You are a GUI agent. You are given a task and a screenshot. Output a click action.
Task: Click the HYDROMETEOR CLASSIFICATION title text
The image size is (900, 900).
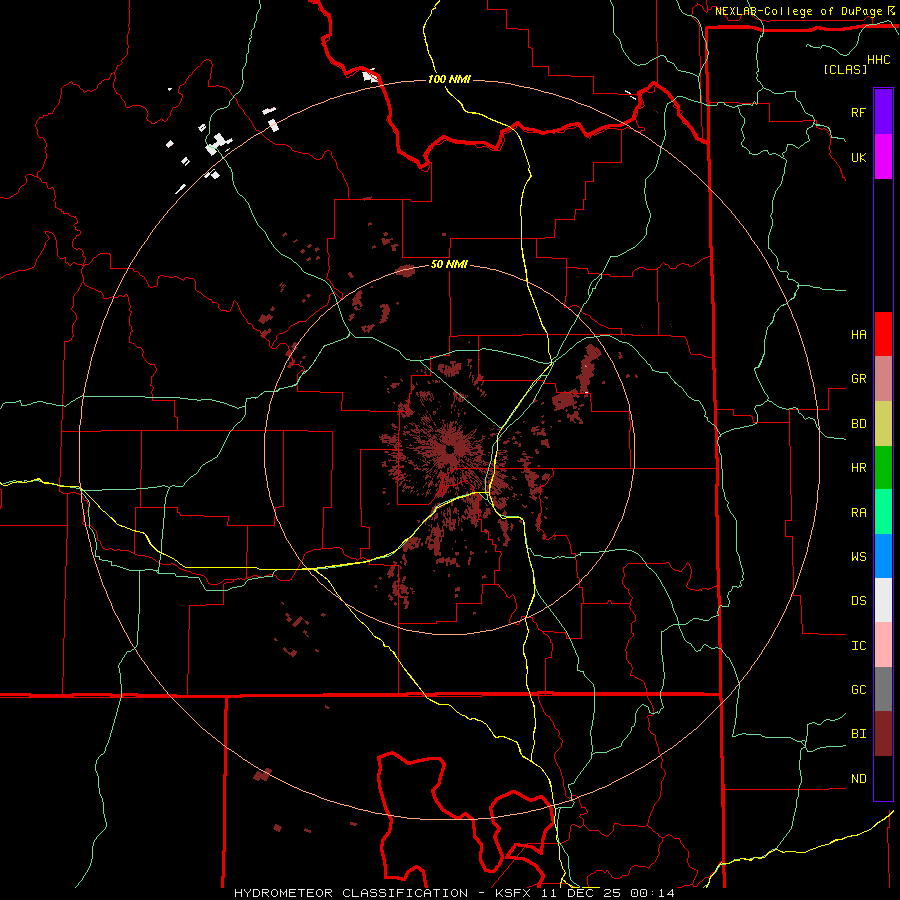click(351, 893)
